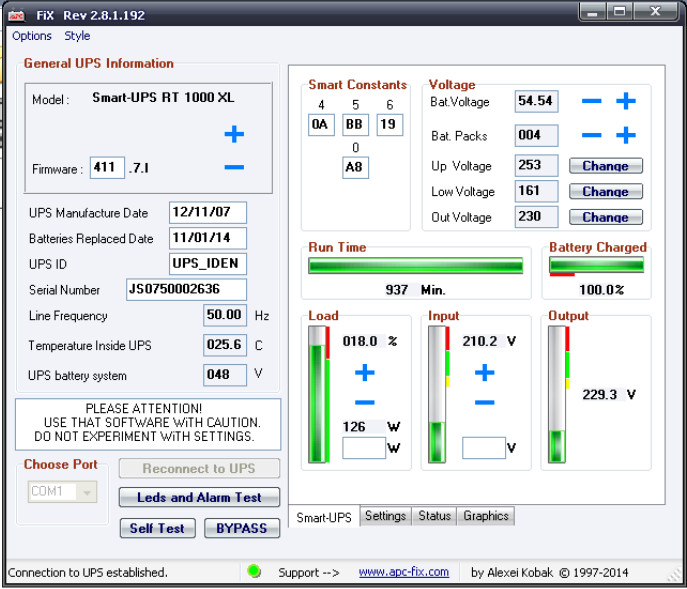
Task: Click the Bat. Packs field showing 004
Action: (x=536, y=135)
